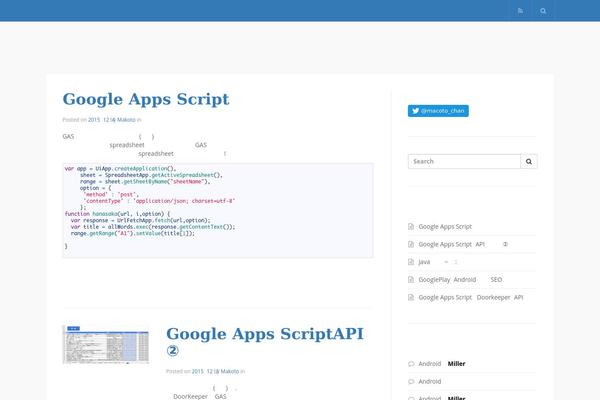
Task: Open first recent comment "Android Miller"
Action: point(442,364)
